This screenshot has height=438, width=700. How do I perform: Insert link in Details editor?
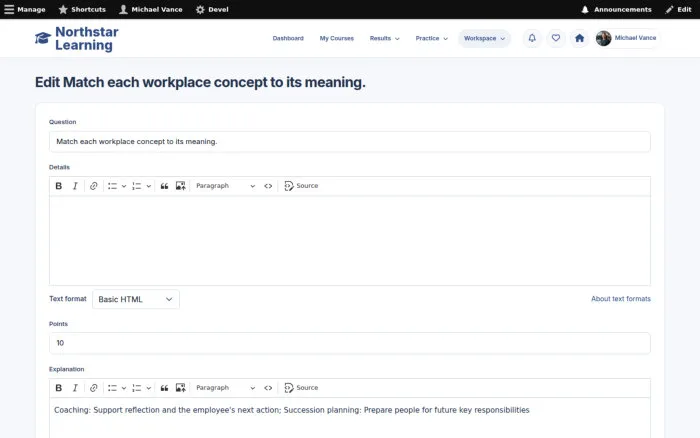[93, 186]
